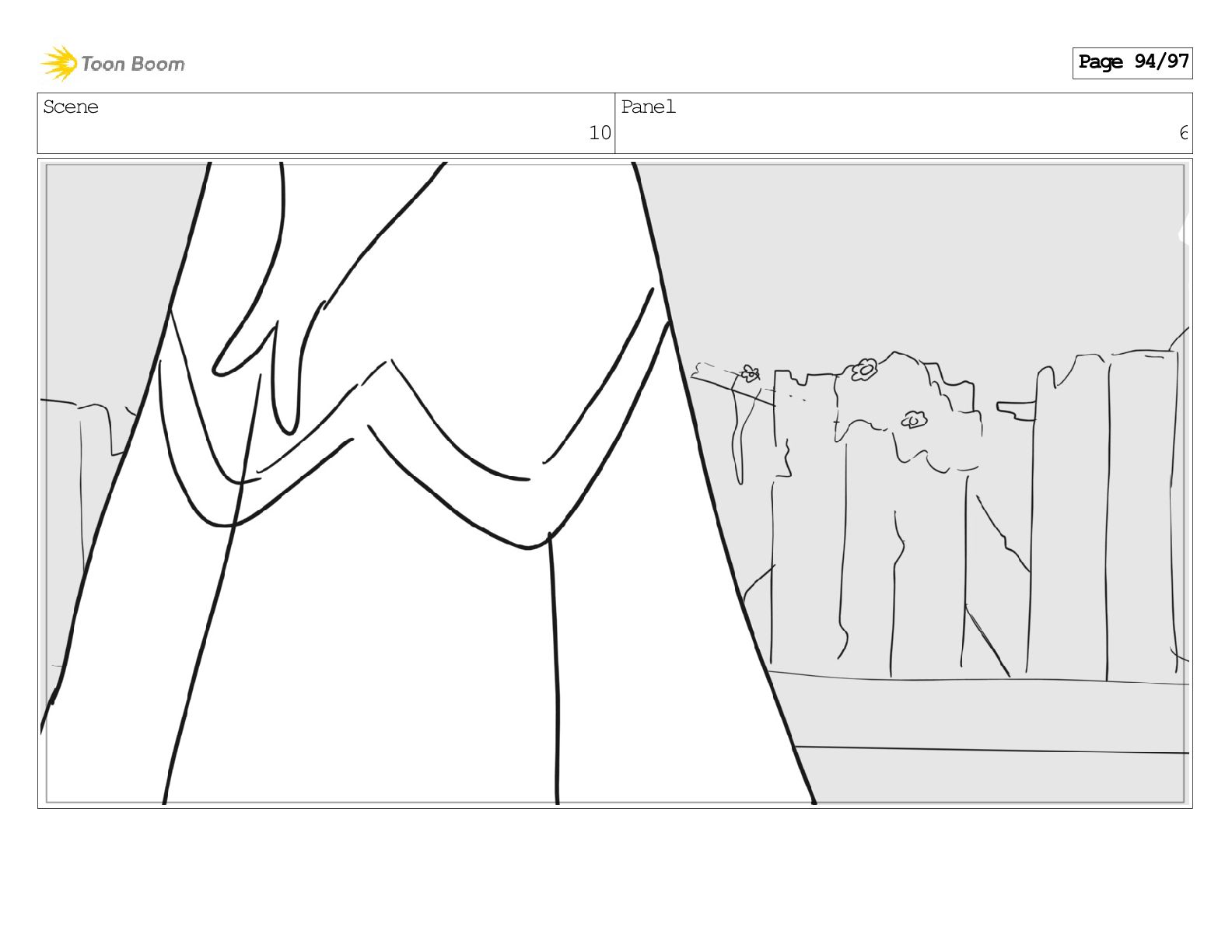Click the Page 94/97 indicator
The width and height of the screenshot is (1232, 952).
point(1132,62)
